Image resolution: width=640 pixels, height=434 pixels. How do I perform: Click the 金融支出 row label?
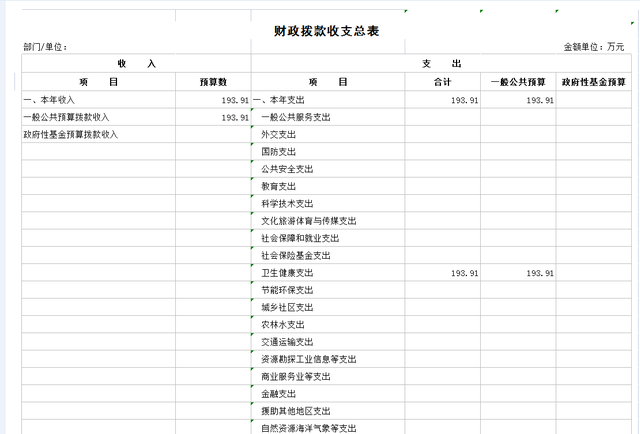pyautogui.click(x=278, y=394)
